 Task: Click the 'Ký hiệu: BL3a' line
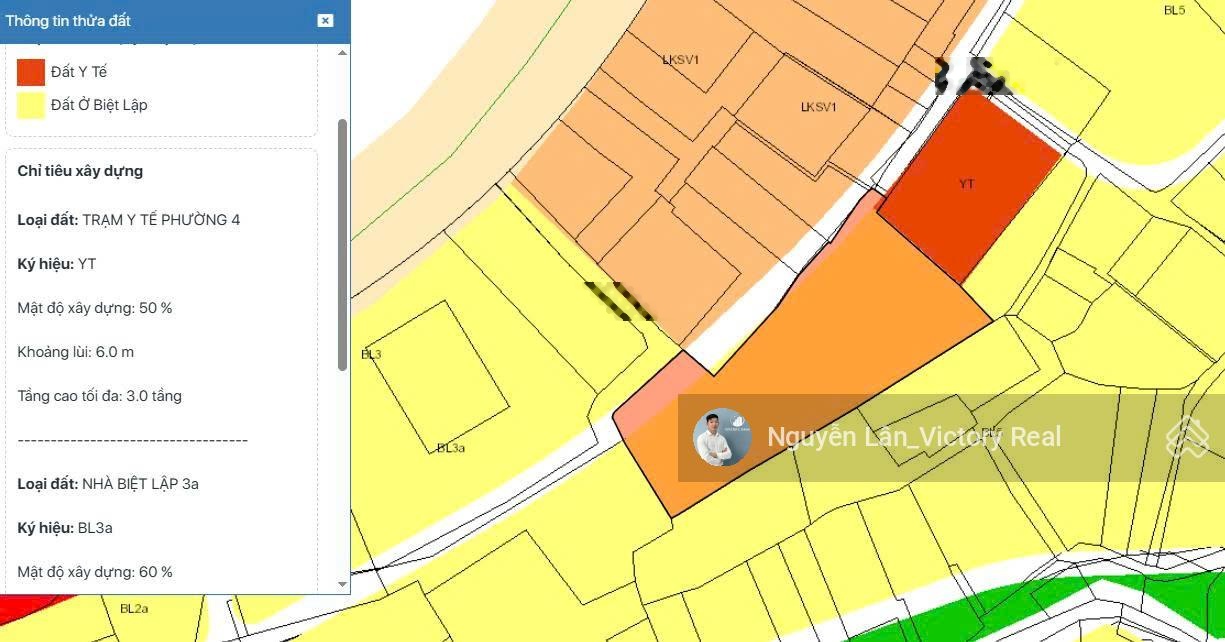pyautogui.click(x=65, y=528)
